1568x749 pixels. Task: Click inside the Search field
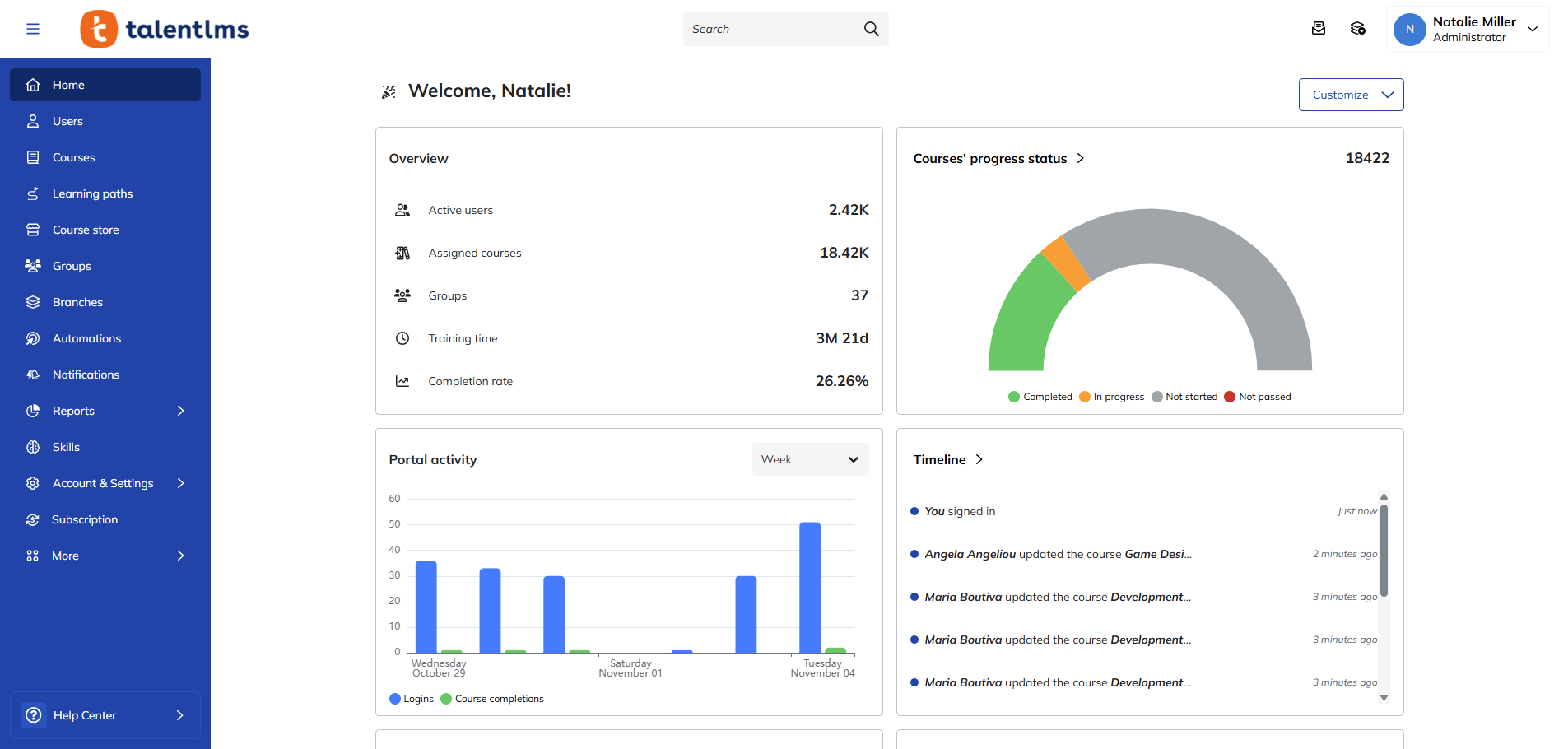coord(774,28)
